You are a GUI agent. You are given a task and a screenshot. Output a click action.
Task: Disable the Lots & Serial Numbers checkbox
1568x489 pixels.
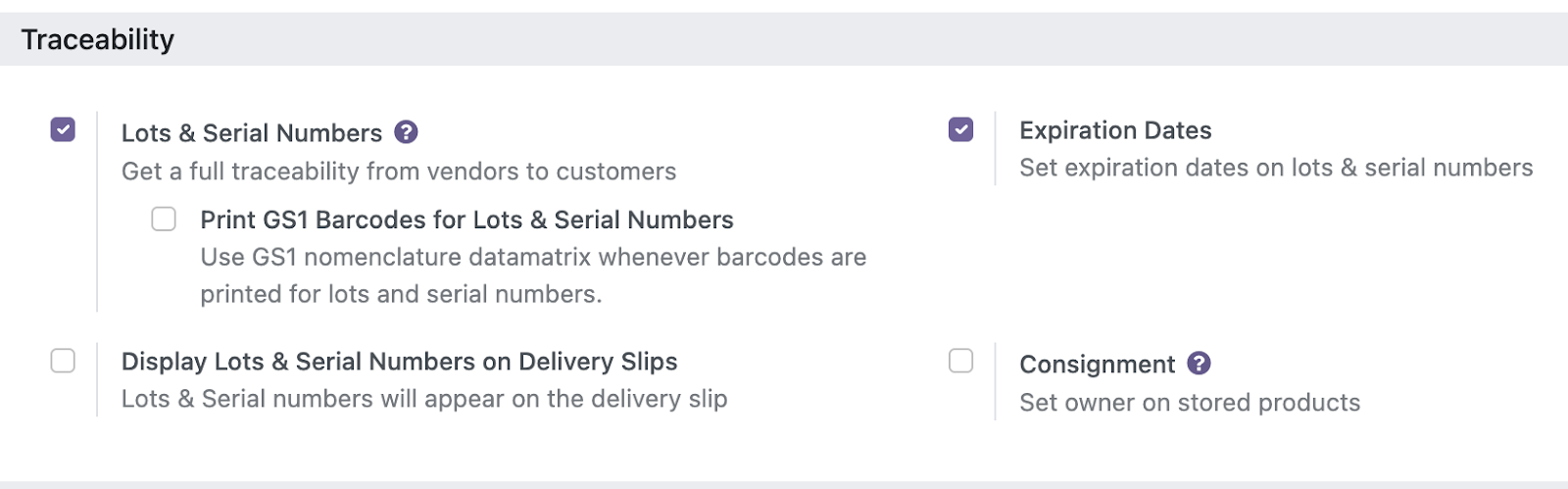pyautogui.click(x=63, y=129)
